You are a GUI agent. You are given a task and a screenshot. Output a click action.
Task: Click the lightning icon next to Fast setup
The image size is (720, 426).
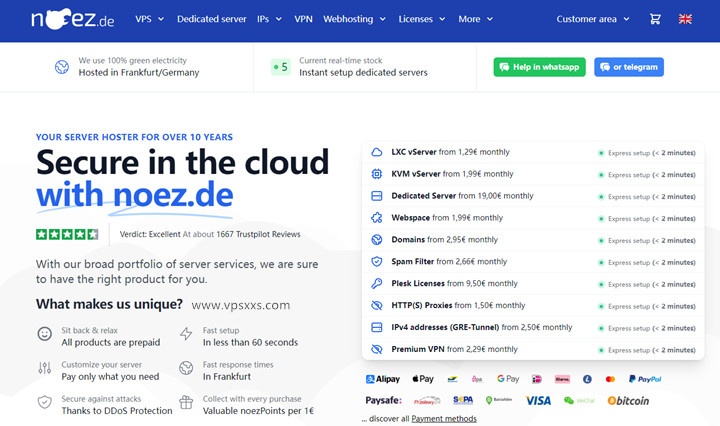coord(186,334)
